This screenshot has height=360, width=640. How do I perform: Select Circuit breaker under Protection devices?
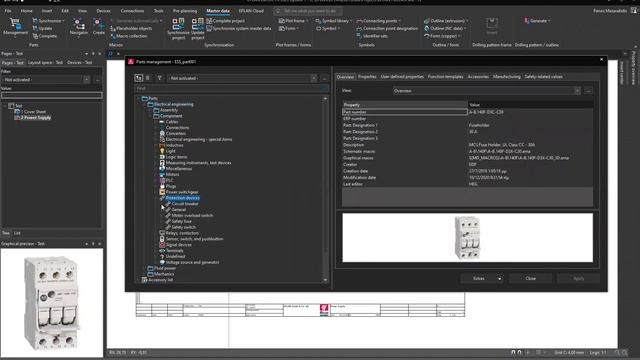tap(185, 204)
